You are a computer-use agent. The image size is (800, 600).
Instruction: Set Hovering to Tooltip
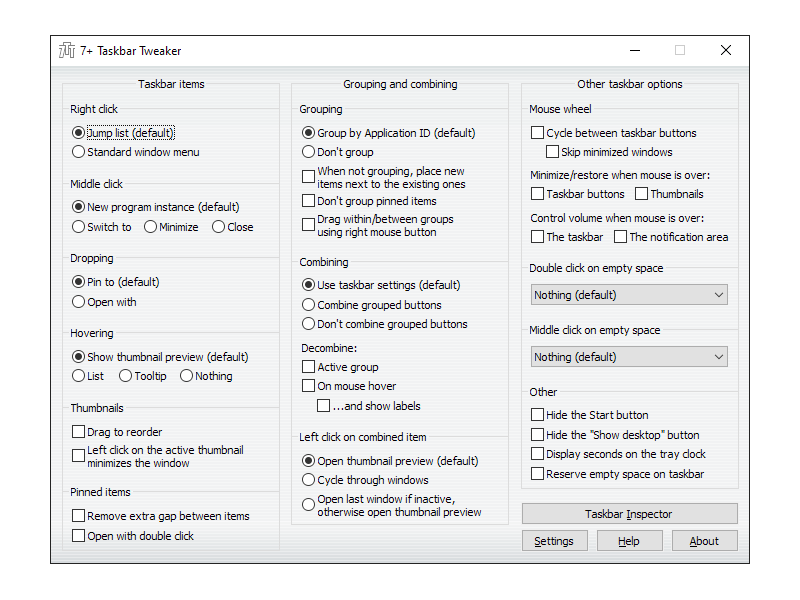pyautogui.click(x=126, y=376)
